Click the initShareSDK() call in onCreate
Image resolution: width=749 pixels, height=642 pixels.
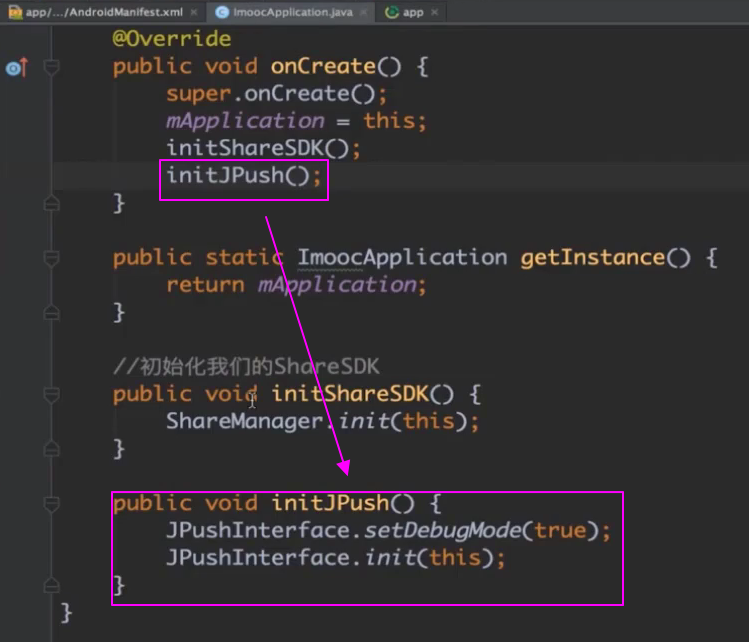(x=263, y=148)
